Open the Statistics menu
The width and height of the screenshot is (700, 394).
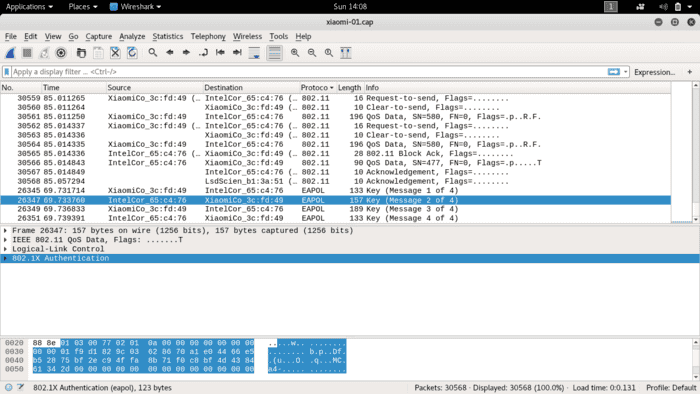[x=167, y=37]
